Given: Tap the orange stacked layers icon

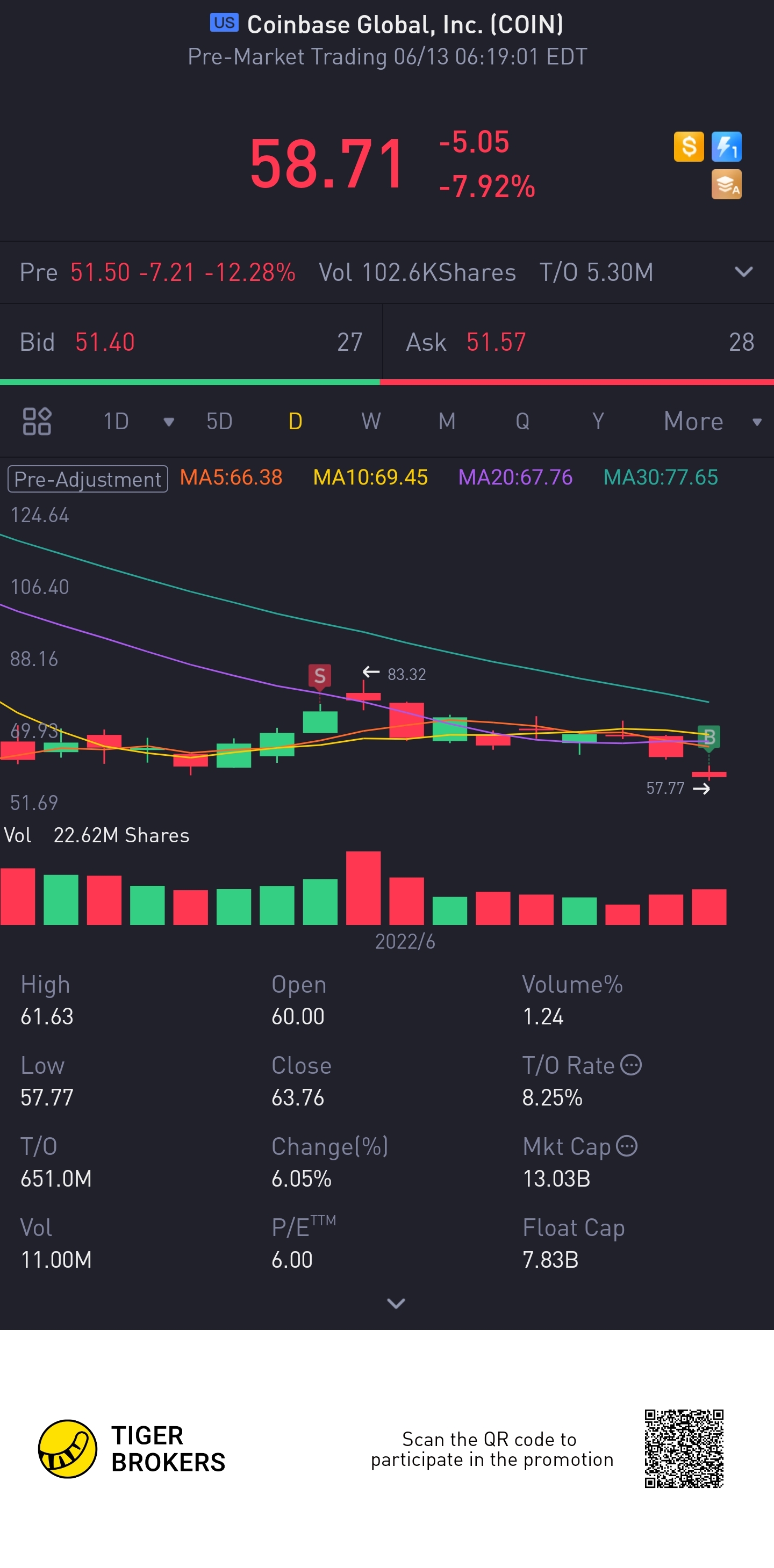Looking at the screenshot, I should (727, 184).
